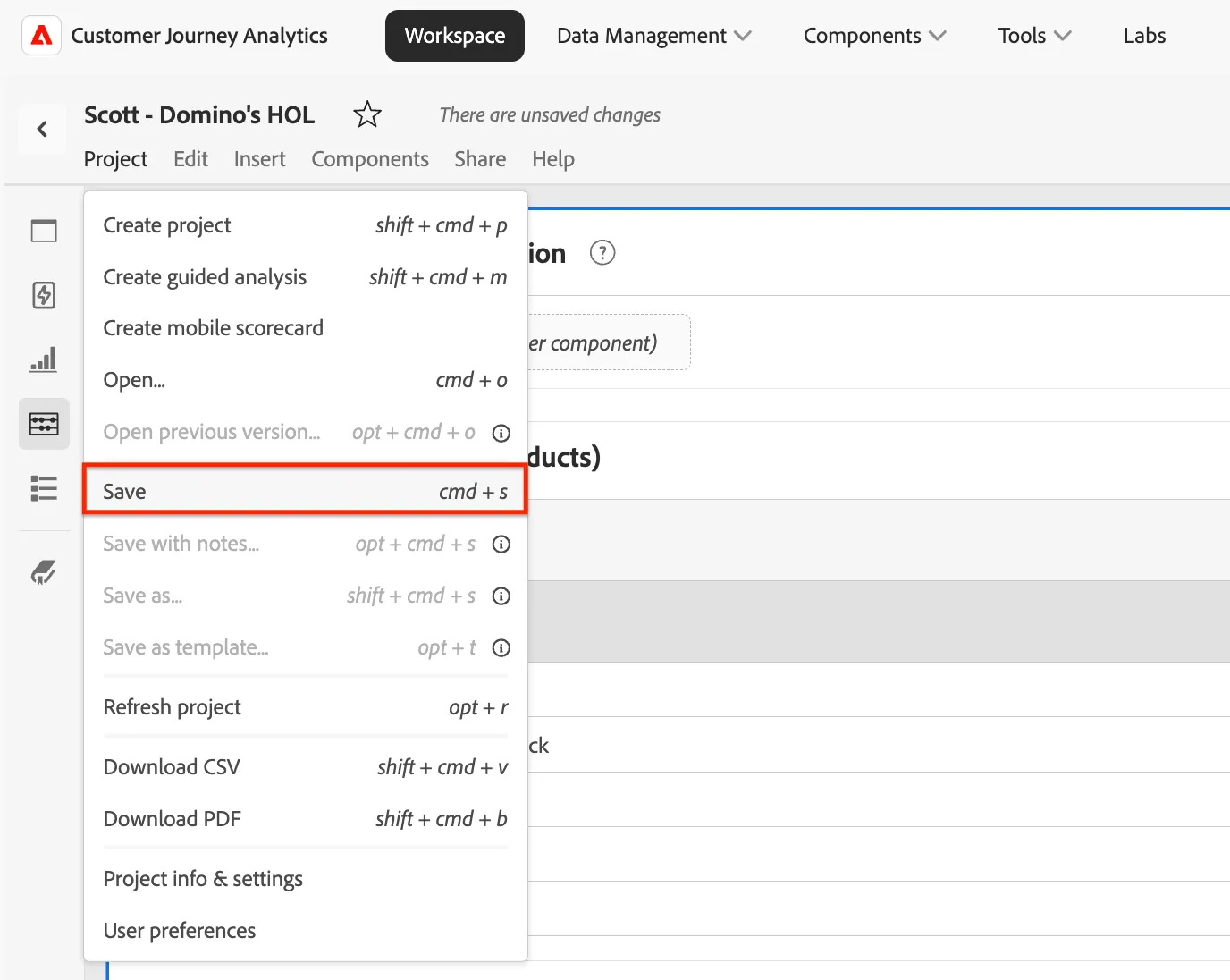The width and height of the screenshot is (1230, 980).
Task: Open User preferences
Action: click(306, 931)
